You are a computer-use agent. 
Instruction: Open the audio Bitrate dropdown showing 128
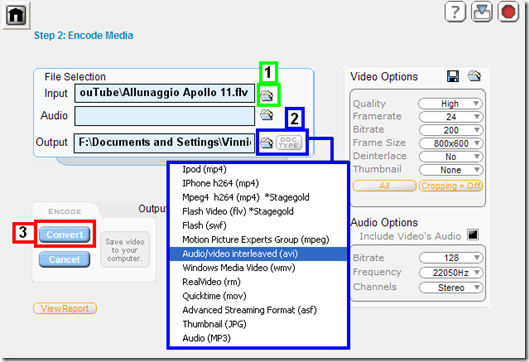[x=451, y=258]
